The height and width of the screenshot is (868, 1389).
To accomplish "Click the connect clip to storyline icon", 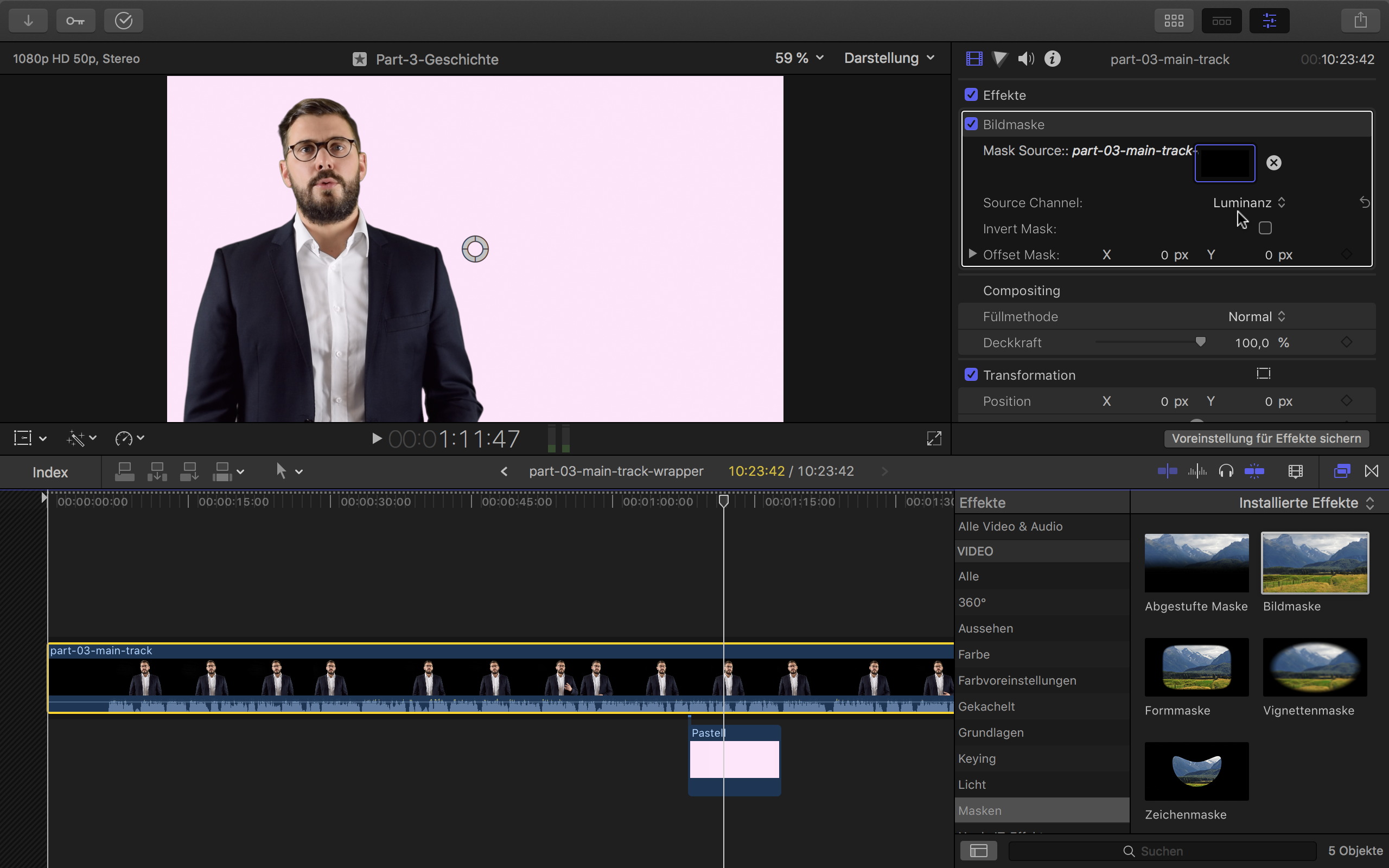I will (125, 471).
